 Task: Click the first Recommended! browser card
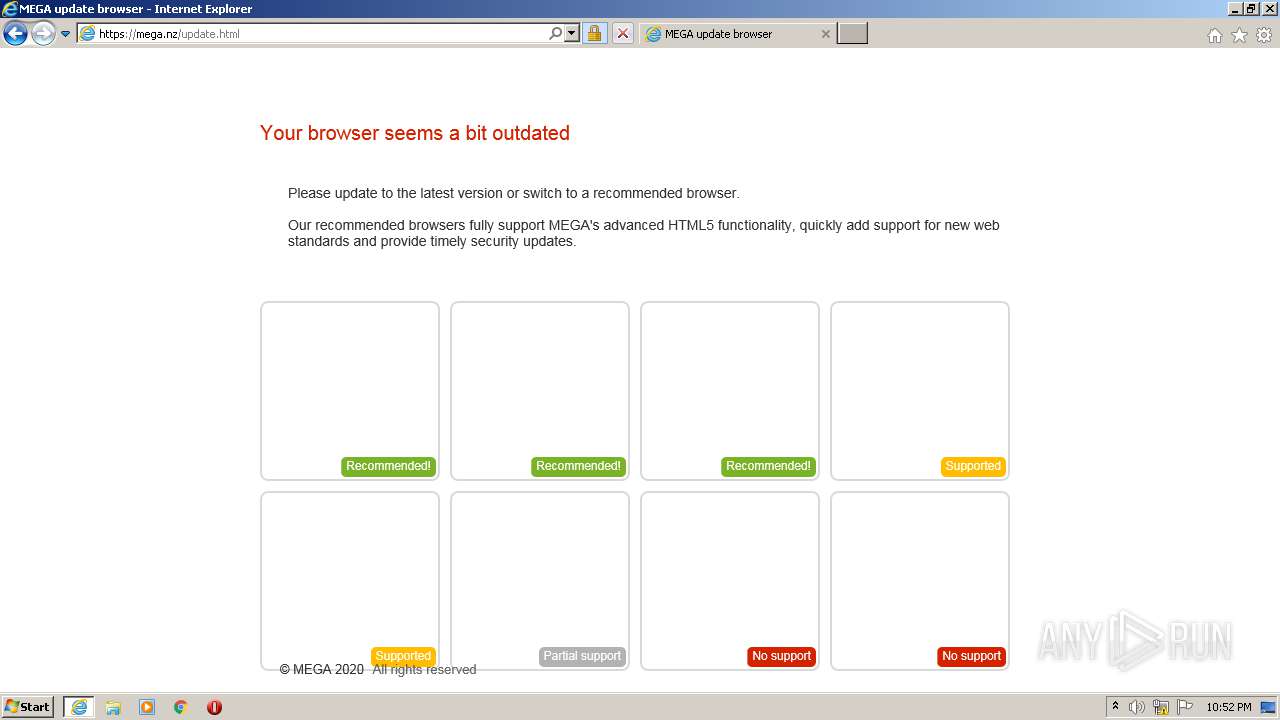350,391
